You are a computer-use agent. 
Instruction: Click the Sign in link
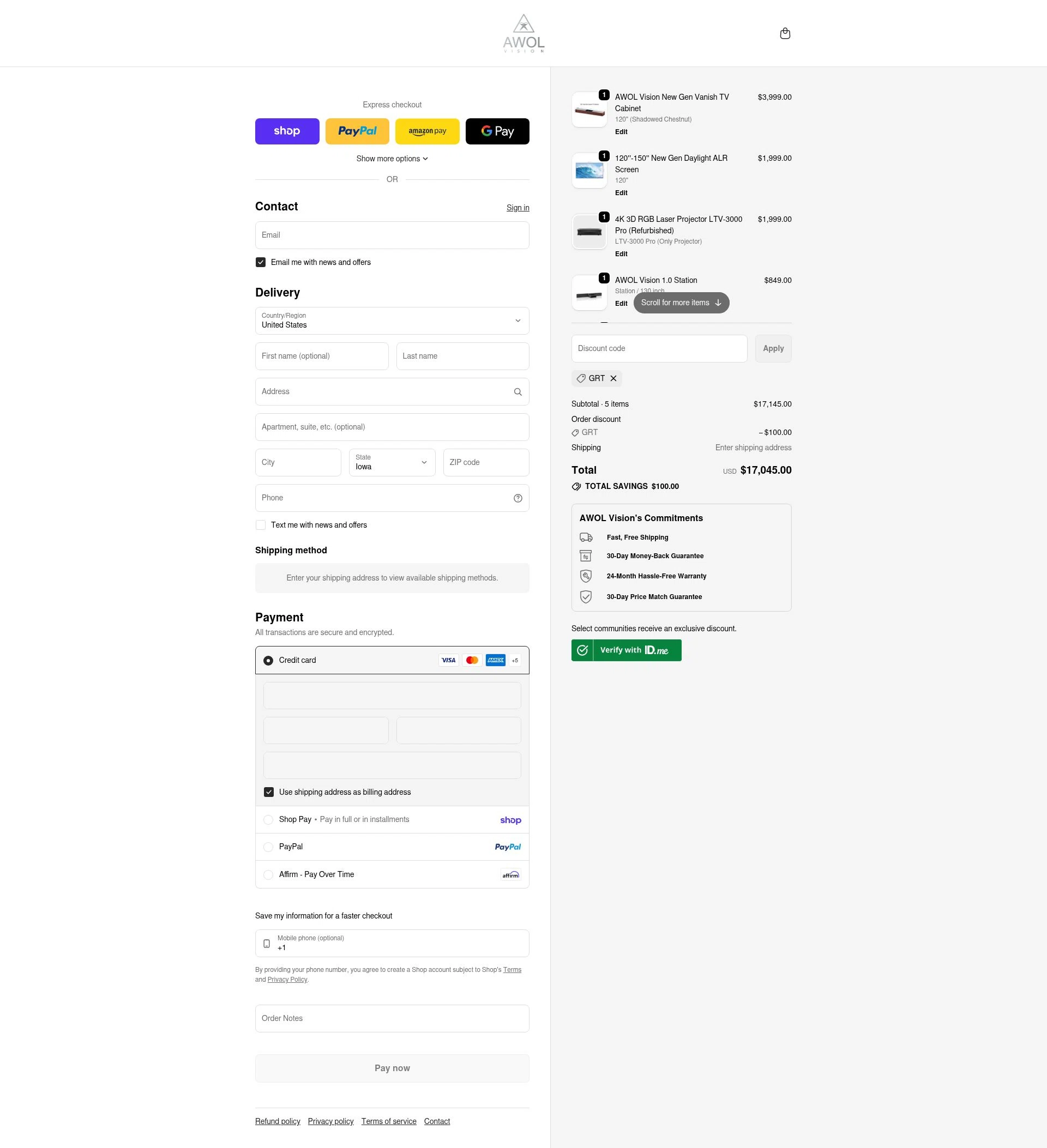(518, 208)
